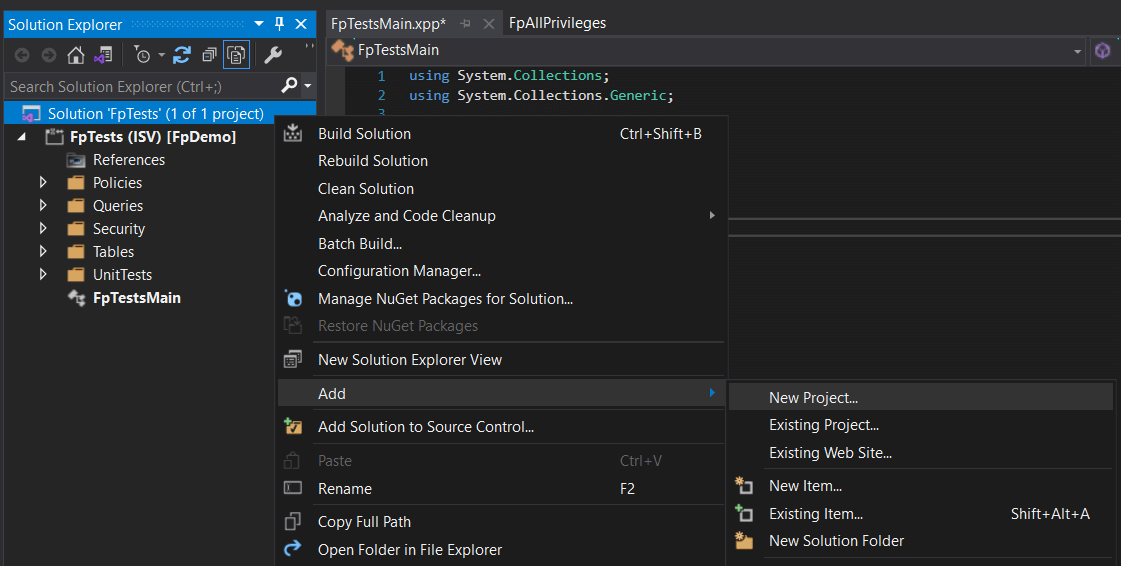Select the Security folder label
This screenshot has width=1121, height=566.
click(119, 229)
